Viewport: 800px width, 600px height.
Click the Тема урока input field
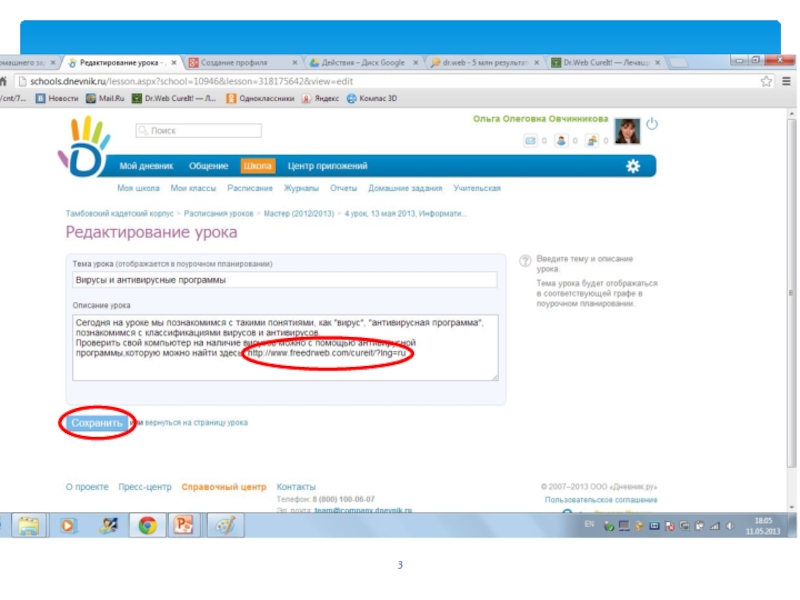284,280
